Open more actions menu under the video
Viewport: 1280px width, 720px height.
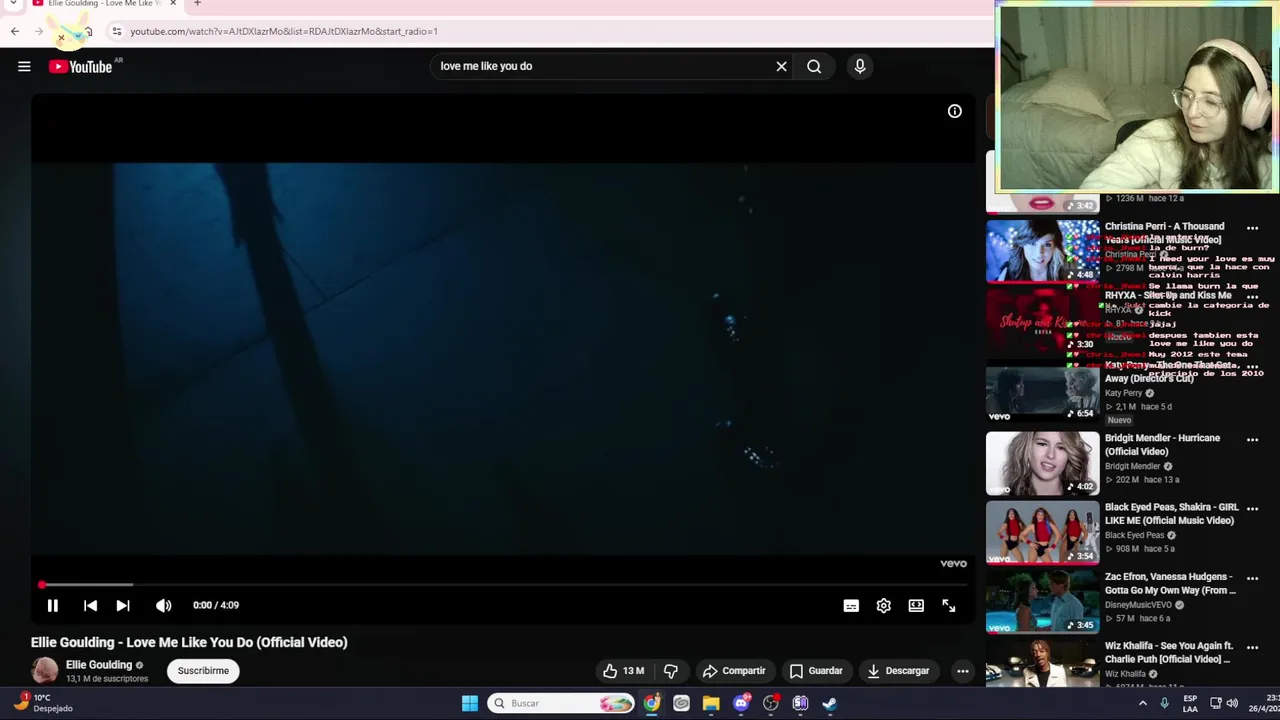(x=962, y=671)
